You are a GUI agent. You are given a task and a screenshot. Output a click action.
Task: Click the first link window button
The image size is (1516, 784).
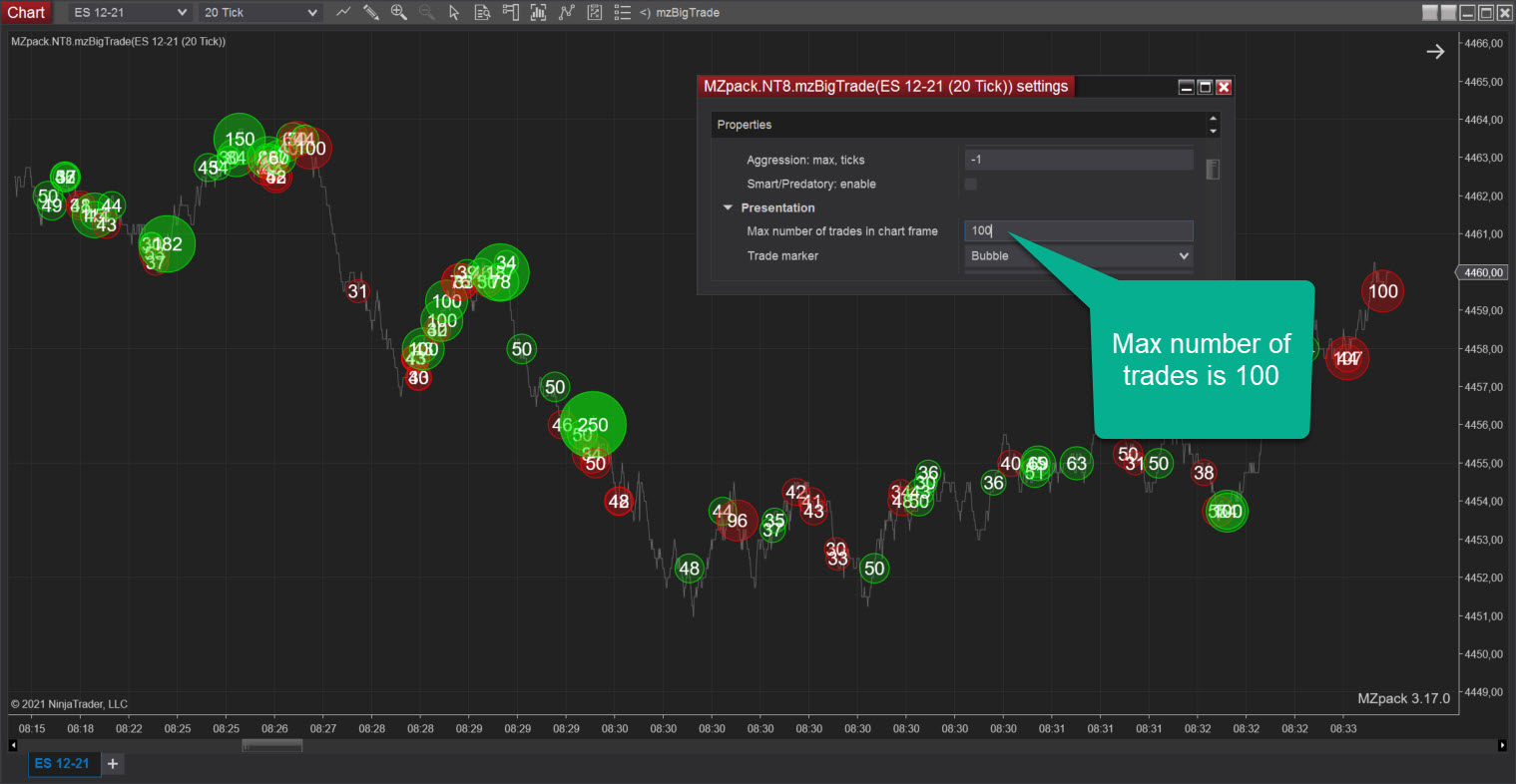coord(1430,12)
